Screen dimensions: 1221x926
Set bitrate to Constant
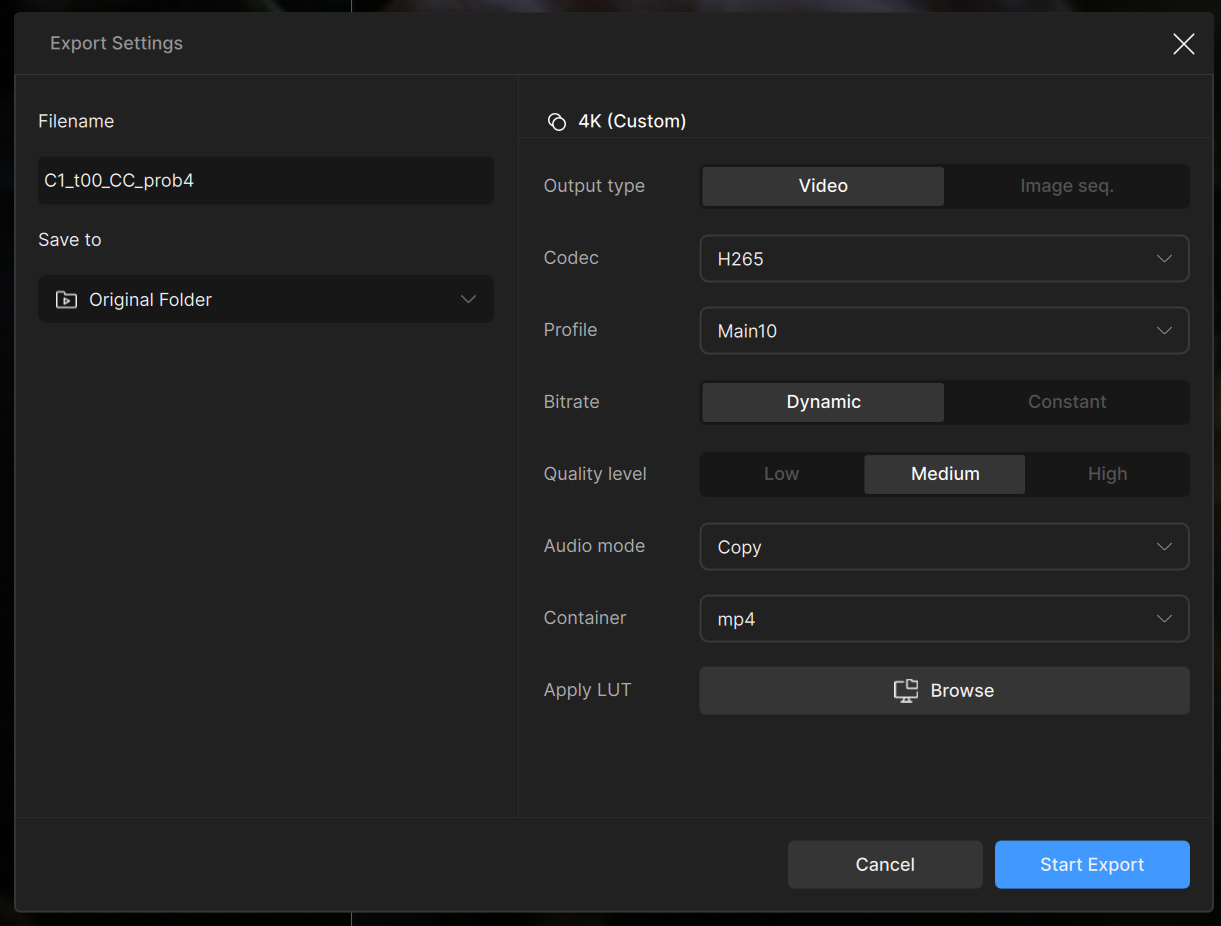point(1066,402)
